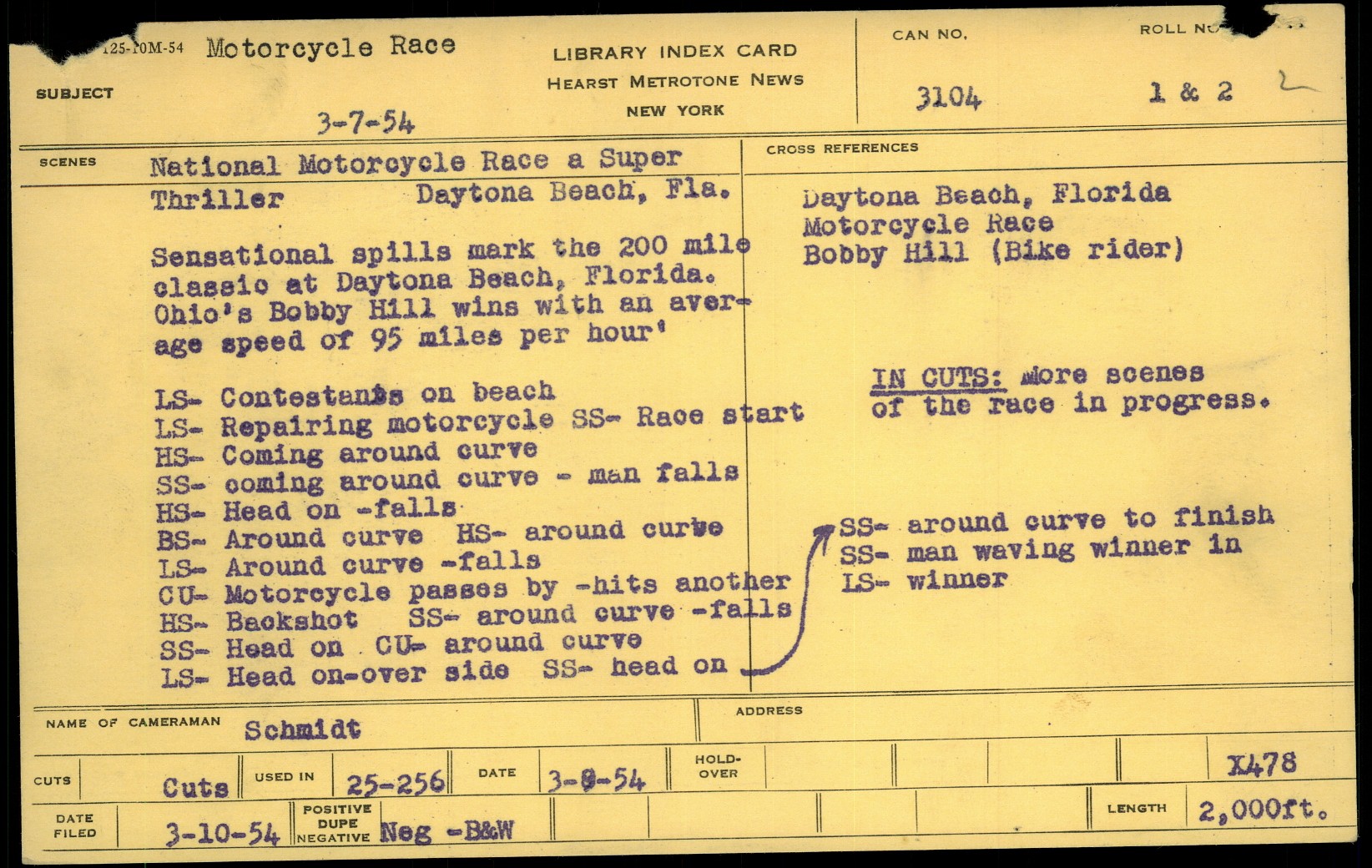Select the subject title 'Motorcycle Race'
This screenshot has height=868, width=1372.
330,47
